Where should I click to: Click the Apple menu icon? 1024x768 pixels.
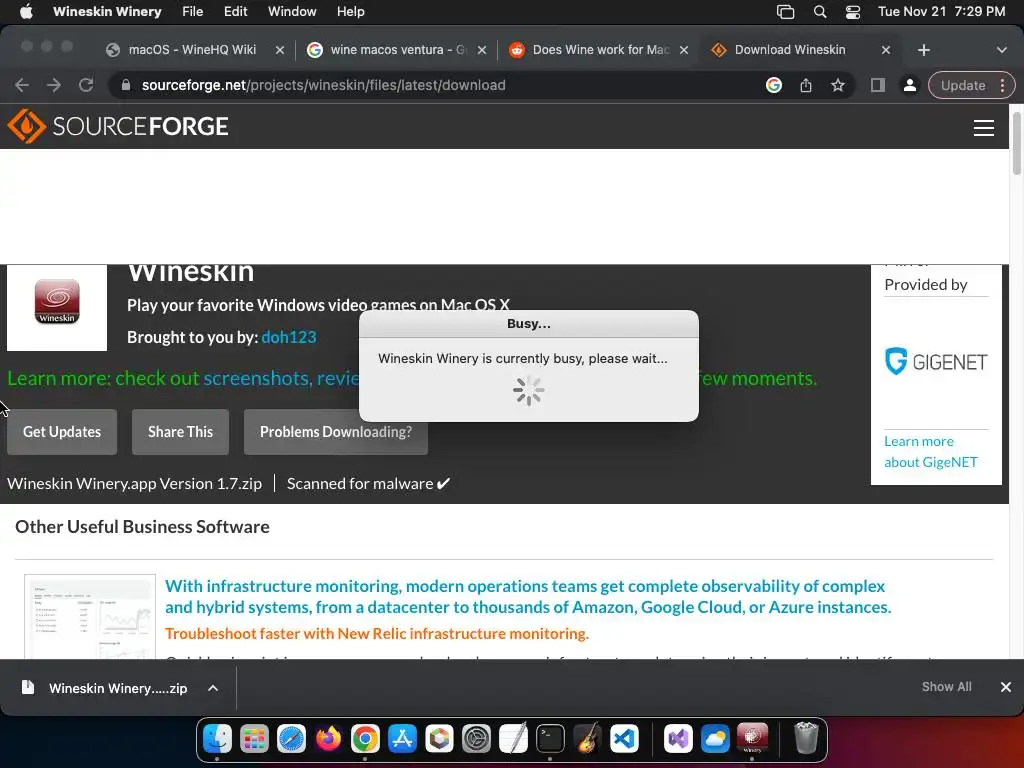pyautogui.click(x=26, y=11)
